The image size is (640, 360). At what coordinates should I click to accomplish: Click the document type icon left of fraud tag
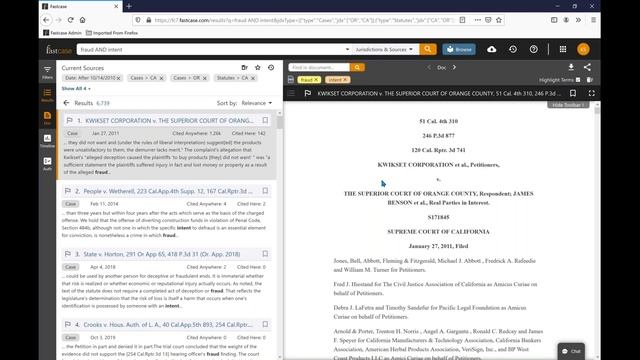[x=291, y=80]
